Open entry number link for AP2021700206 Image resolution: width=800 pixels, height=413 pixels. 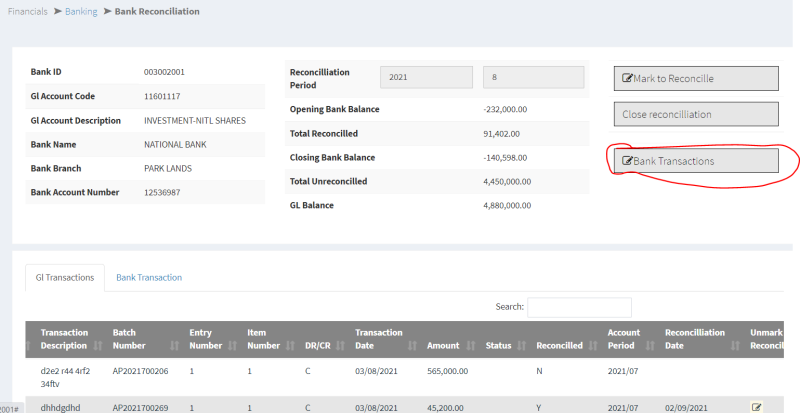point(192,370)
